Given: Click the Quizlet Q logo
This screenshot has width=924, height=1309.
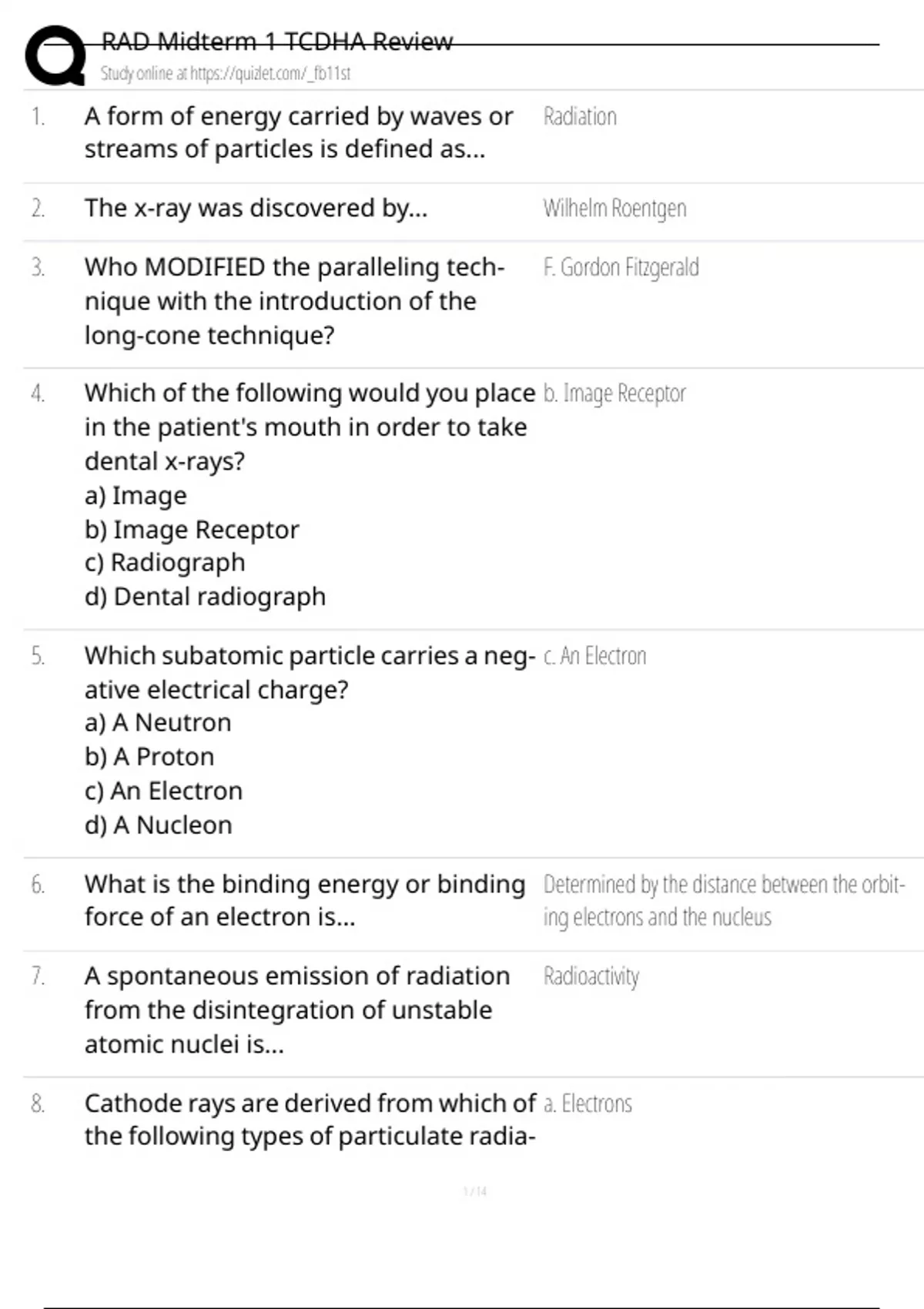Looking at the screenshot, I should pos(55,55).
